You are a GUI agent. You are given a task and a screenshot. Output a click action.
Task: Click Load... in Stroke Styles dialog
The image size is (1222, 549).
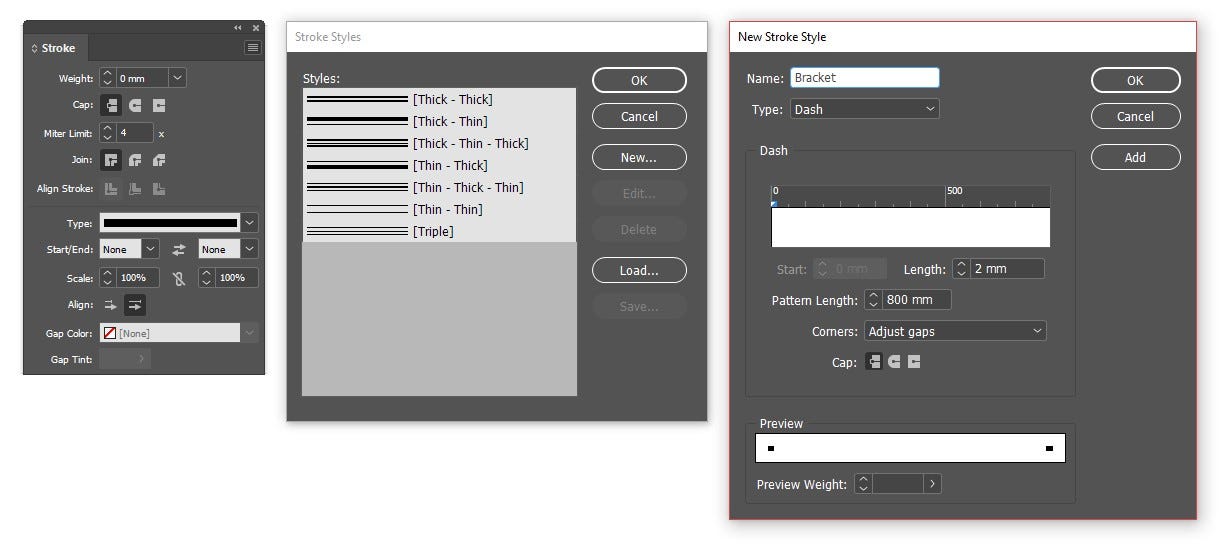(639, 270)
